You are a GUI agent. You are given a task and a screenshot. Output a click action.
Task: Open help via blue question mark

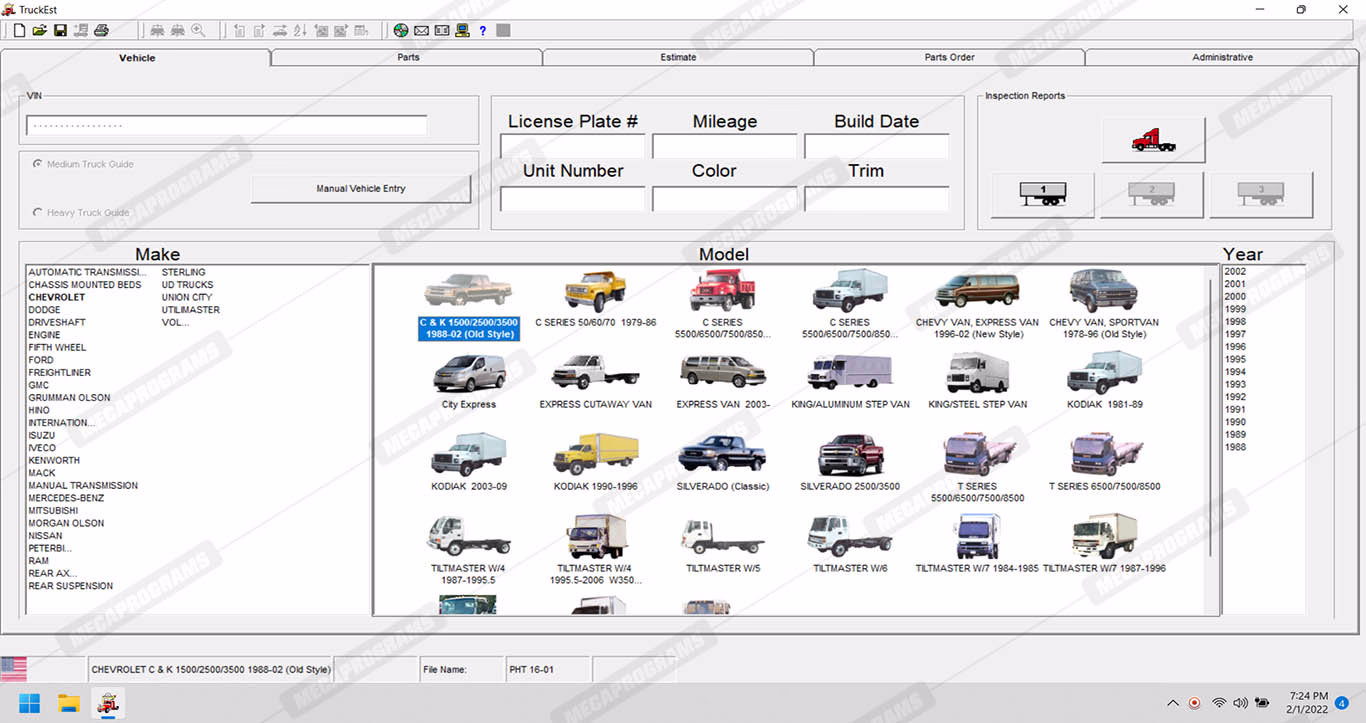(483, 31)
